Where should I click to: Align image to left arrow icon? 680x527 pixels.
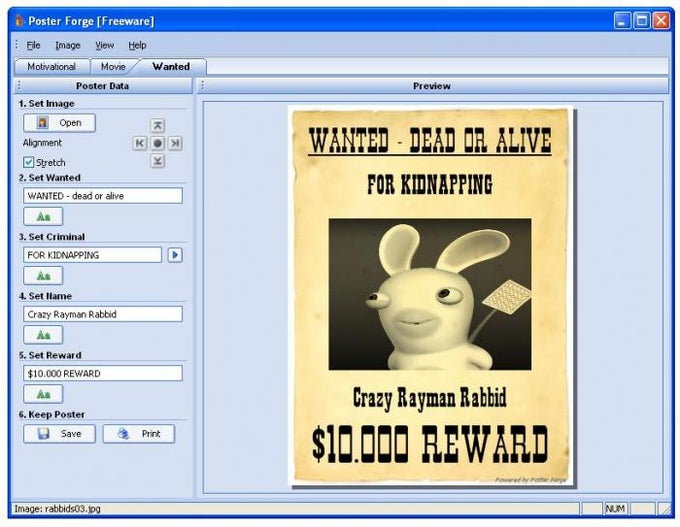[140, 143]
